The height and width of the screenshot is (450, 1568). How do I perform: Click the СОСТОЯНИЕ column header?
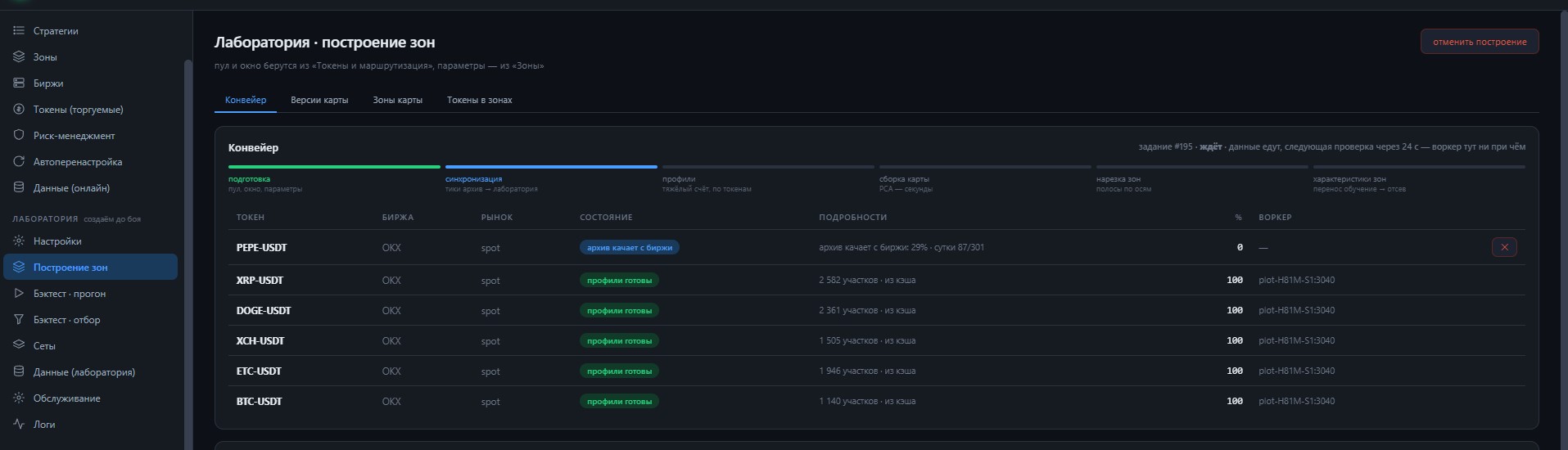[x=606, y=218]
